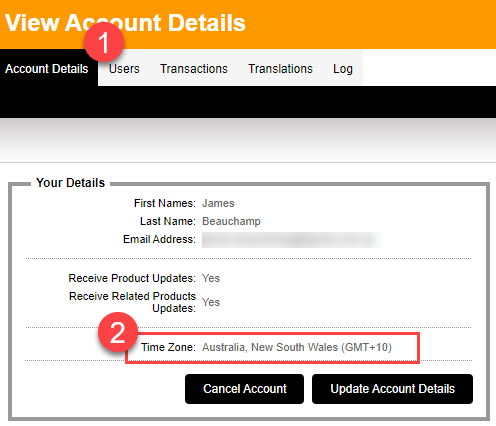The height and width of the screenshot is (426, 496).
Task: Select the Account Details tab
Action: pyautogui.click(x=47, y=69)
